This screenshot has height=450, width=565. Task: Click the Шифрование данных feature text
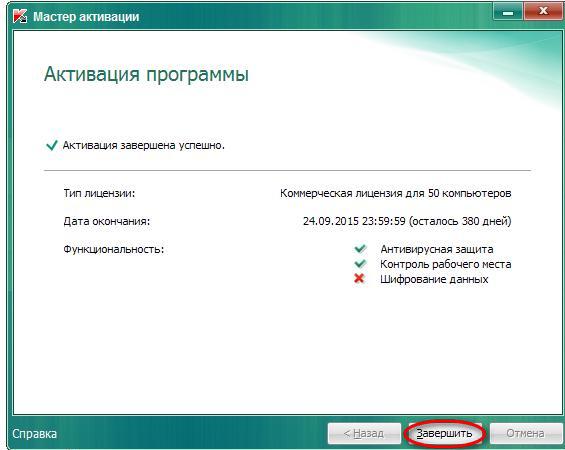pos(434,279)
